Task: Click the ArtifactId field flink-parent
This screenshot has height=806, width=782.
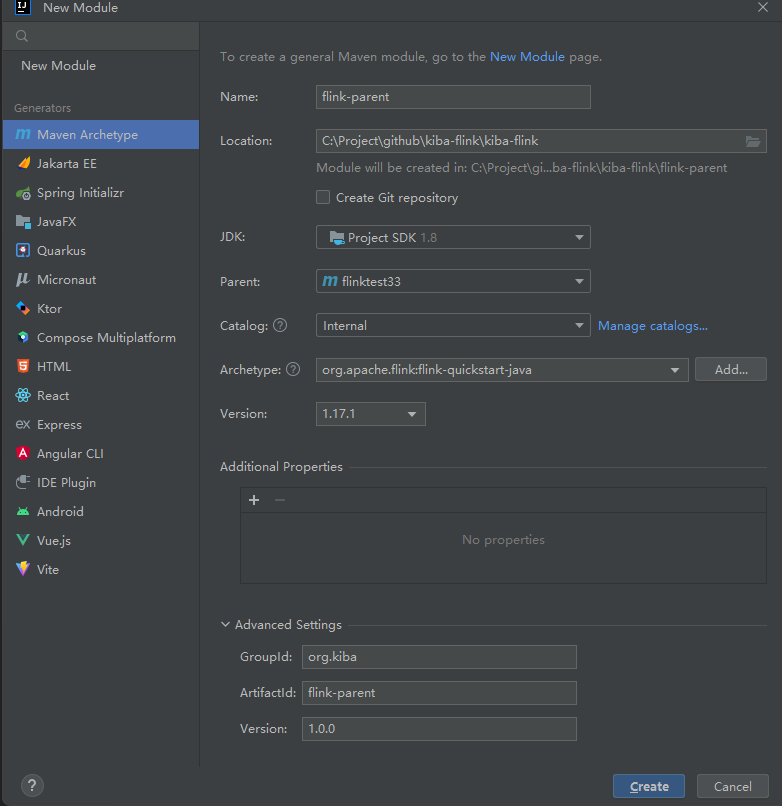Action: click(439, 693)
